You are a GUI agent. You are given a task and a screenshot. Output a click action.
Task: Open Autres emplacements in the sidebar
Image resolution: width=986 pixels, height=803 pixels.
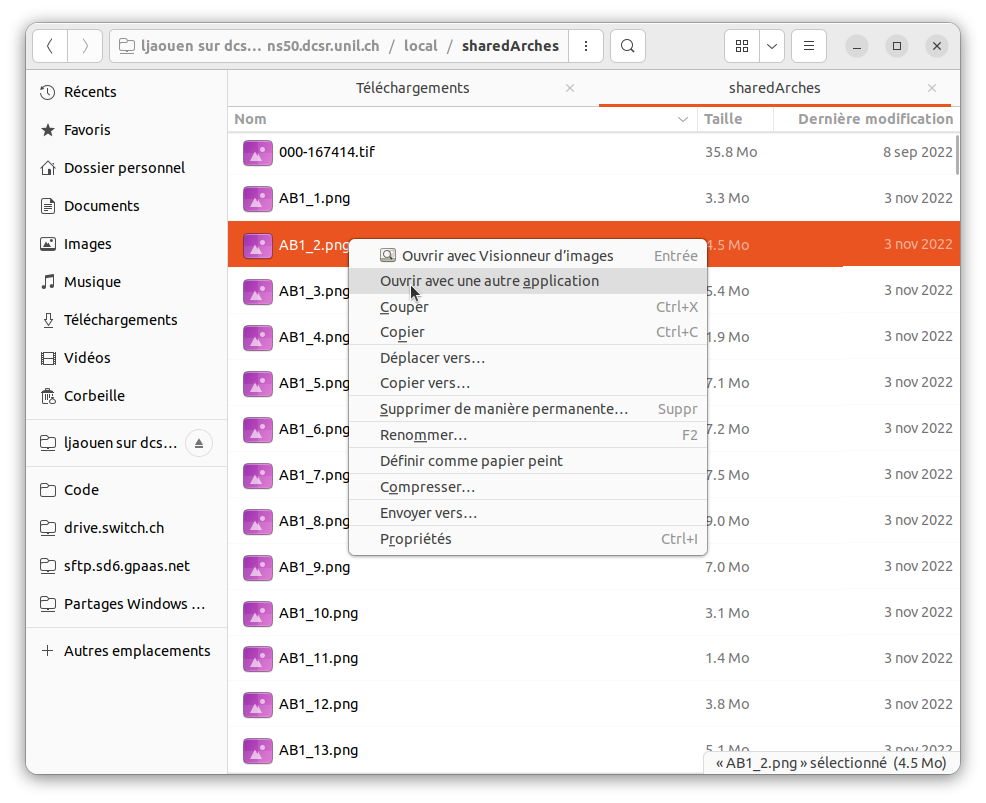point(137,651)
